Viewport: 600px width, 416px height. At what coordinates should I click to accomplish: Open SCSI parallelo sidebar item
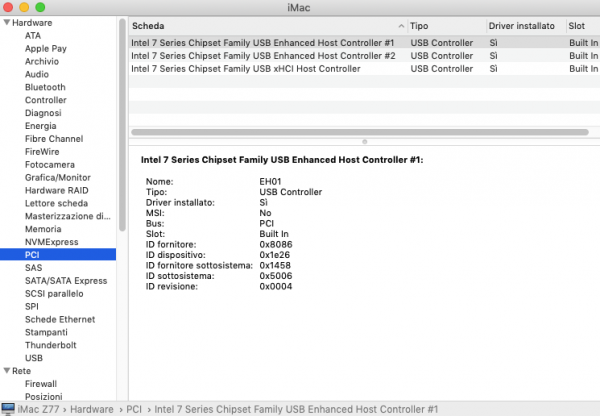click(x=54, y=294)
